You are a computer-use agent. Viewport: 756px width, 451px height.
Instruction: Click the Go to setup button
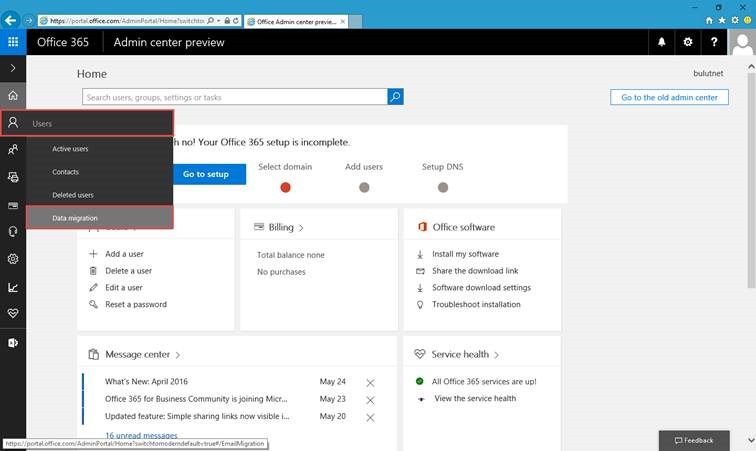point(206,174)
